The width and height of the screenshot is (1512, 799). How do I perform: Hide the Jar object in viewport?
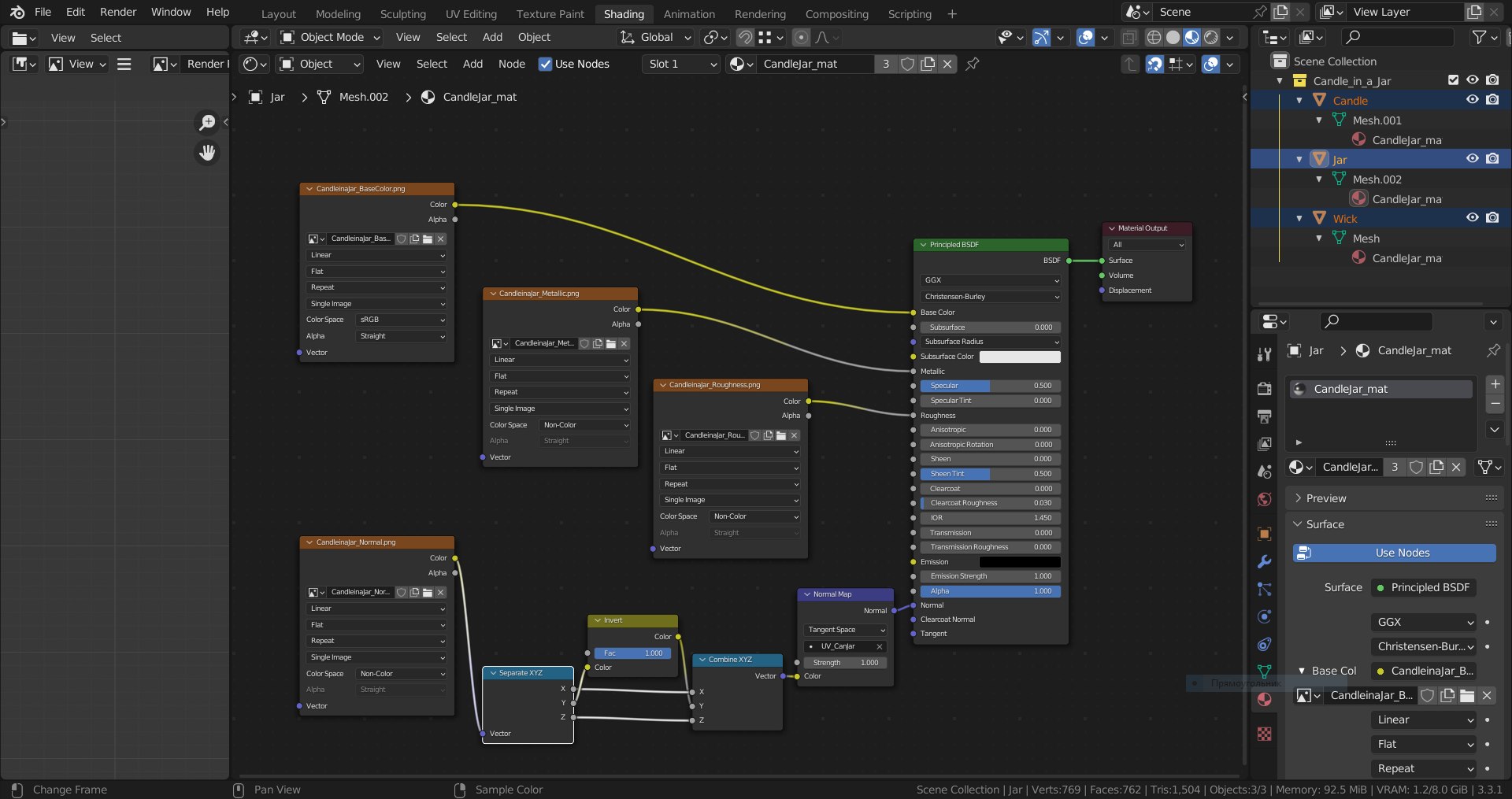[x=1472, y=159]
